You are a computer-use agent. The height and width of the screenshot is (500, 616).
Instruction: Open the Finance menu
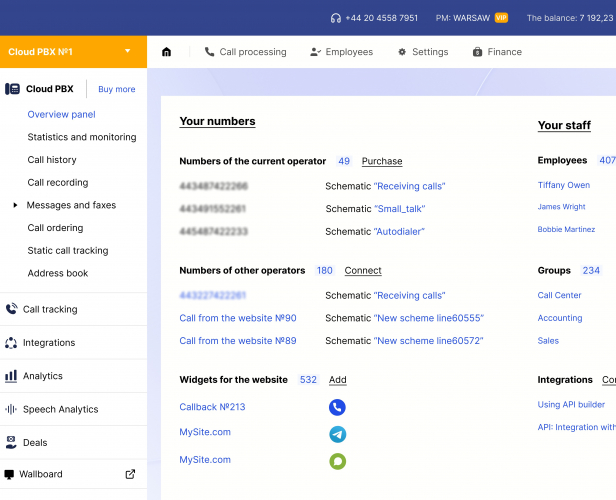point(497,52)
